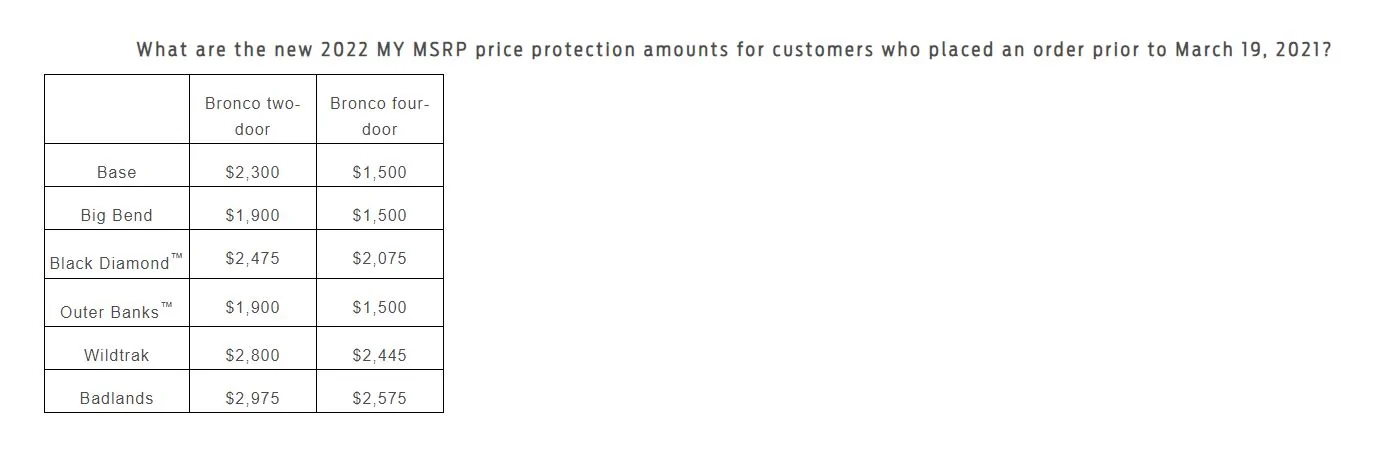Viewport: 1379px width, 458px height.
Task: Click the Big Bend two-door $1,900 cell
Action: [x=253, y=215]
